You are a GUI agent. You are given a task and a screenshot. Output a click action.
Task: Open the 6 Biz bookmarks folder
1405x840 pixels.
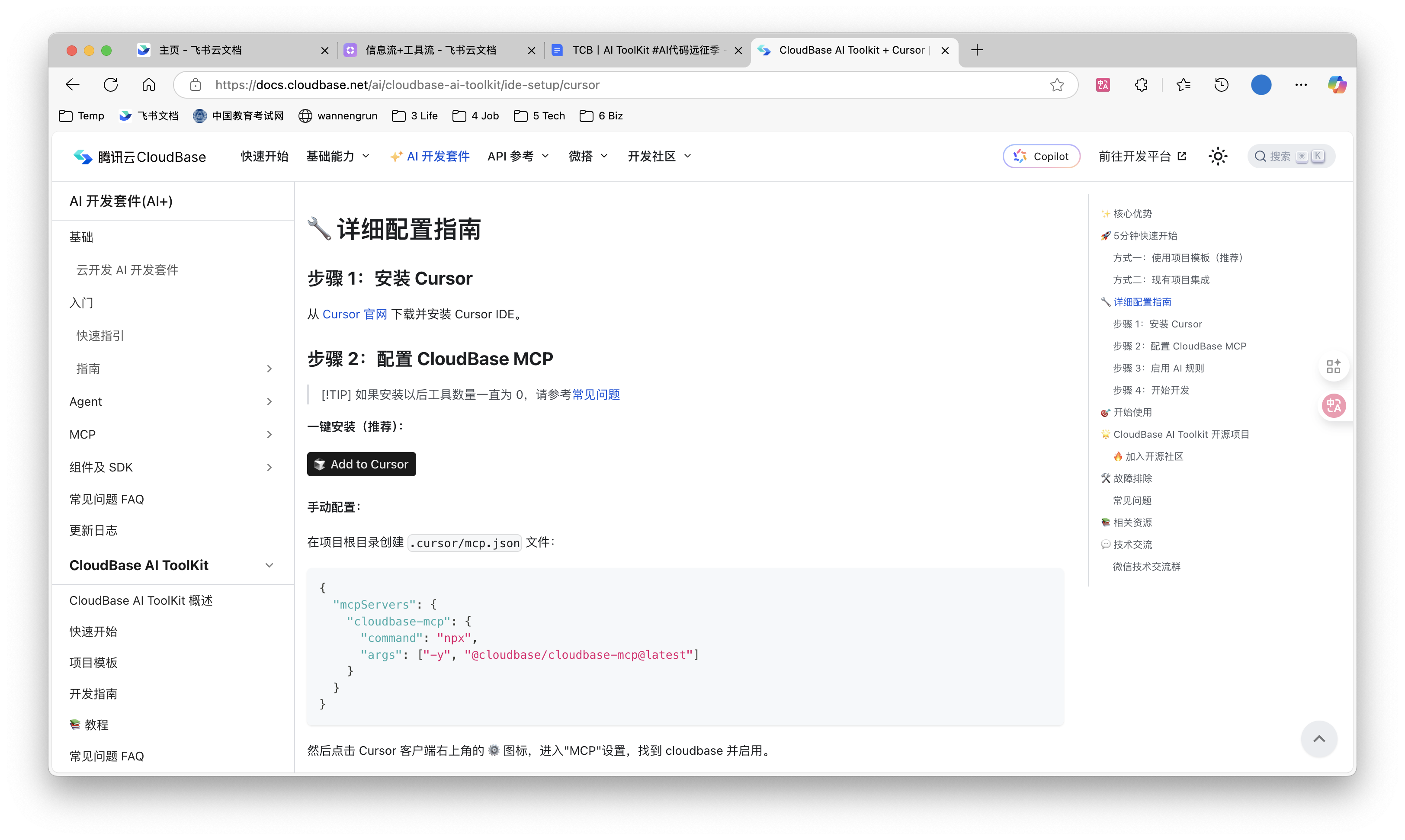tap(601, 116)
